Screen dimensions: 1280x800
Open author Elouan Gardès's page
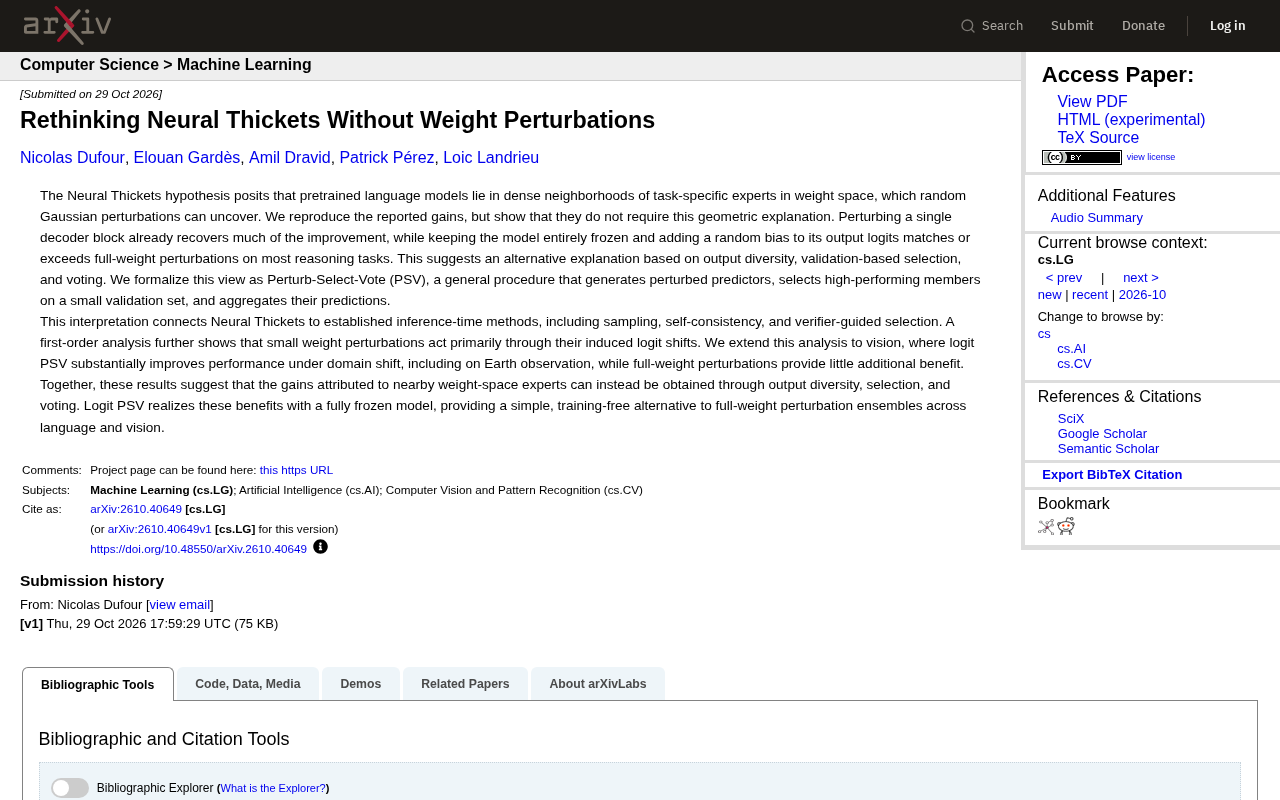[187, 158]
